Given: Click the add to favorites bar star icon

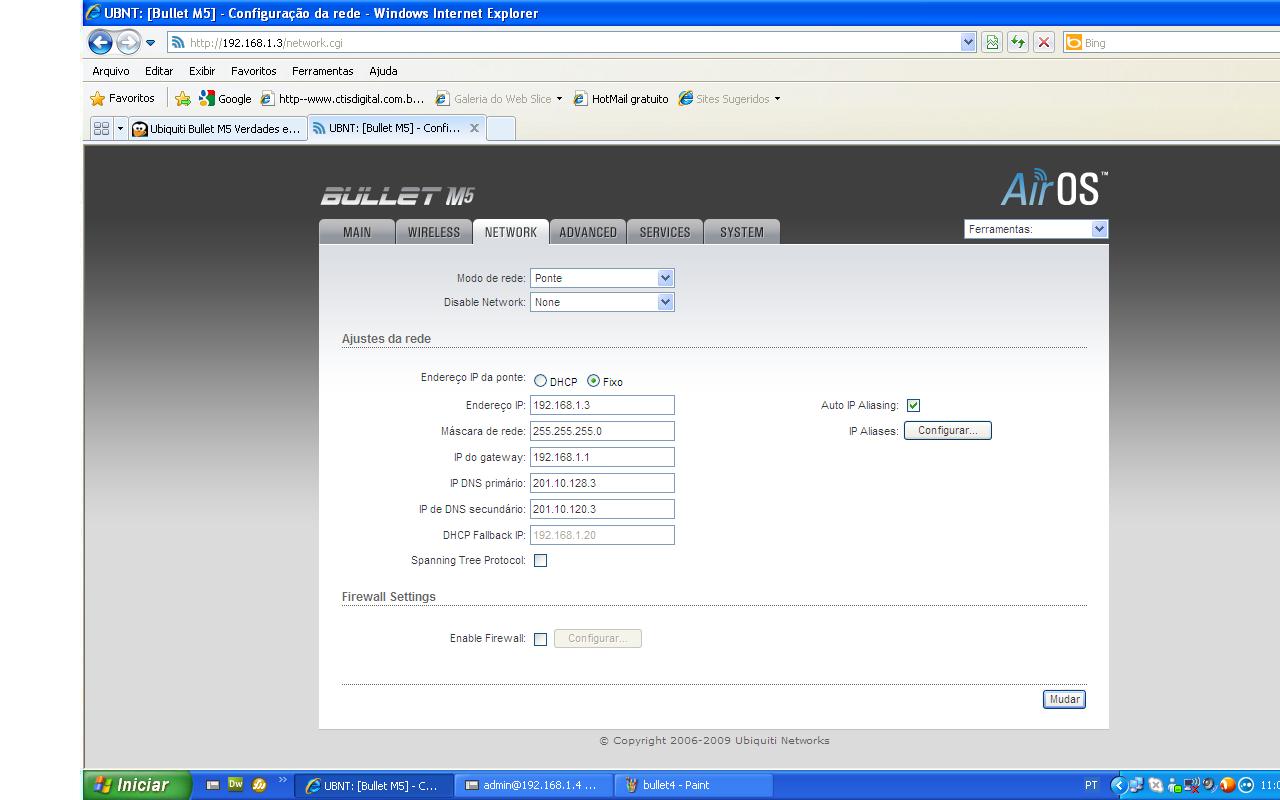Looking at the screenshot, I should click(x=182, y=98).
